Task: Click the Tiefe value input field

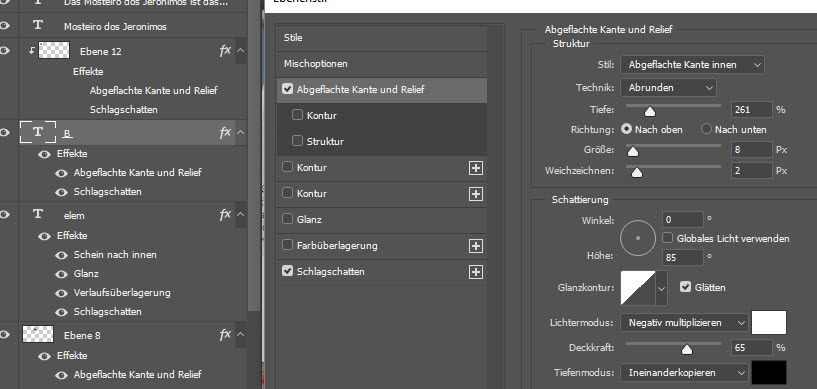Action: (x=751, y=109)
